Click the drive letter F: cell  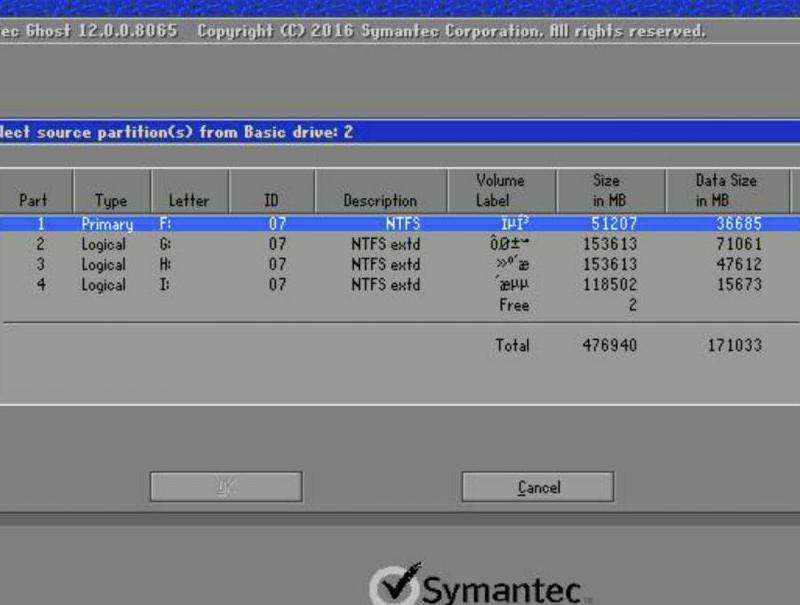165,224
